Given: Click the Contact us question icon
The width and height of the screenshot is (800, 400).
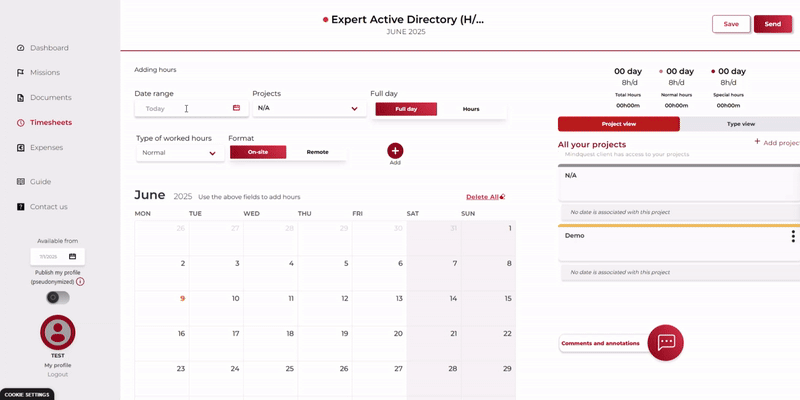Looking at the screenshot, I should pyautogui.click(x=20, y=207).
